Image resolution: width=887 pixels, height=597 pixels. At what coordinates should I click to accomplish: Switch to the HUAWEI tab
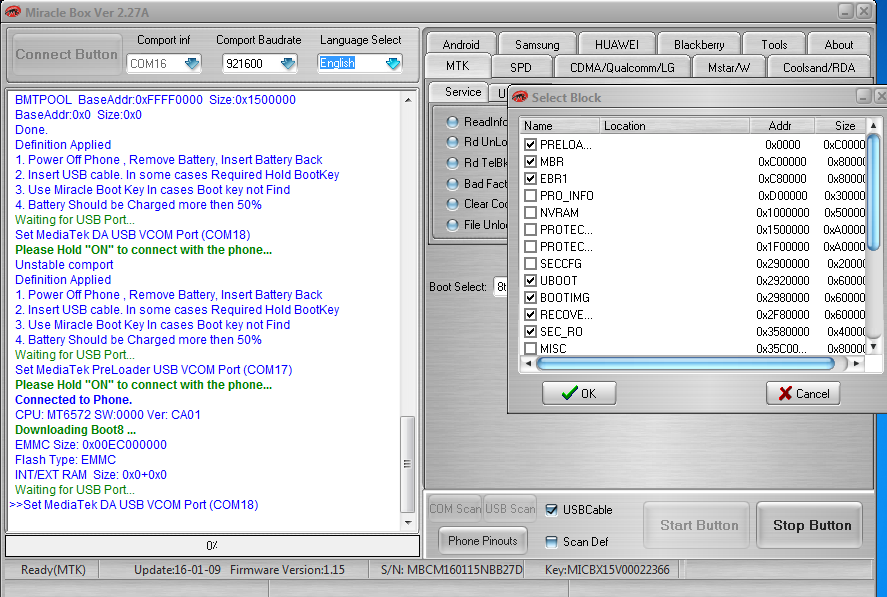click(x=617, y=44)
